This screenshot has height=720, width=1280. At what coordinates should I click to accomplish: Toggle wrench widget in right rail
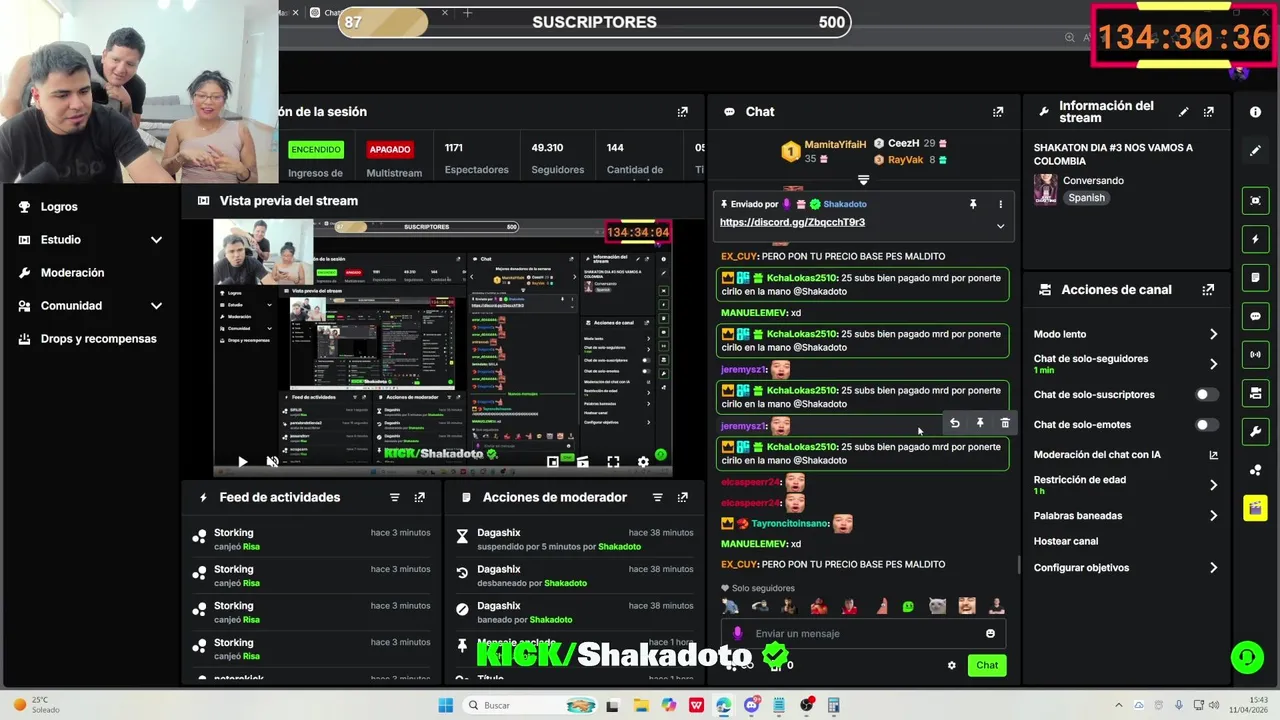1255,431
